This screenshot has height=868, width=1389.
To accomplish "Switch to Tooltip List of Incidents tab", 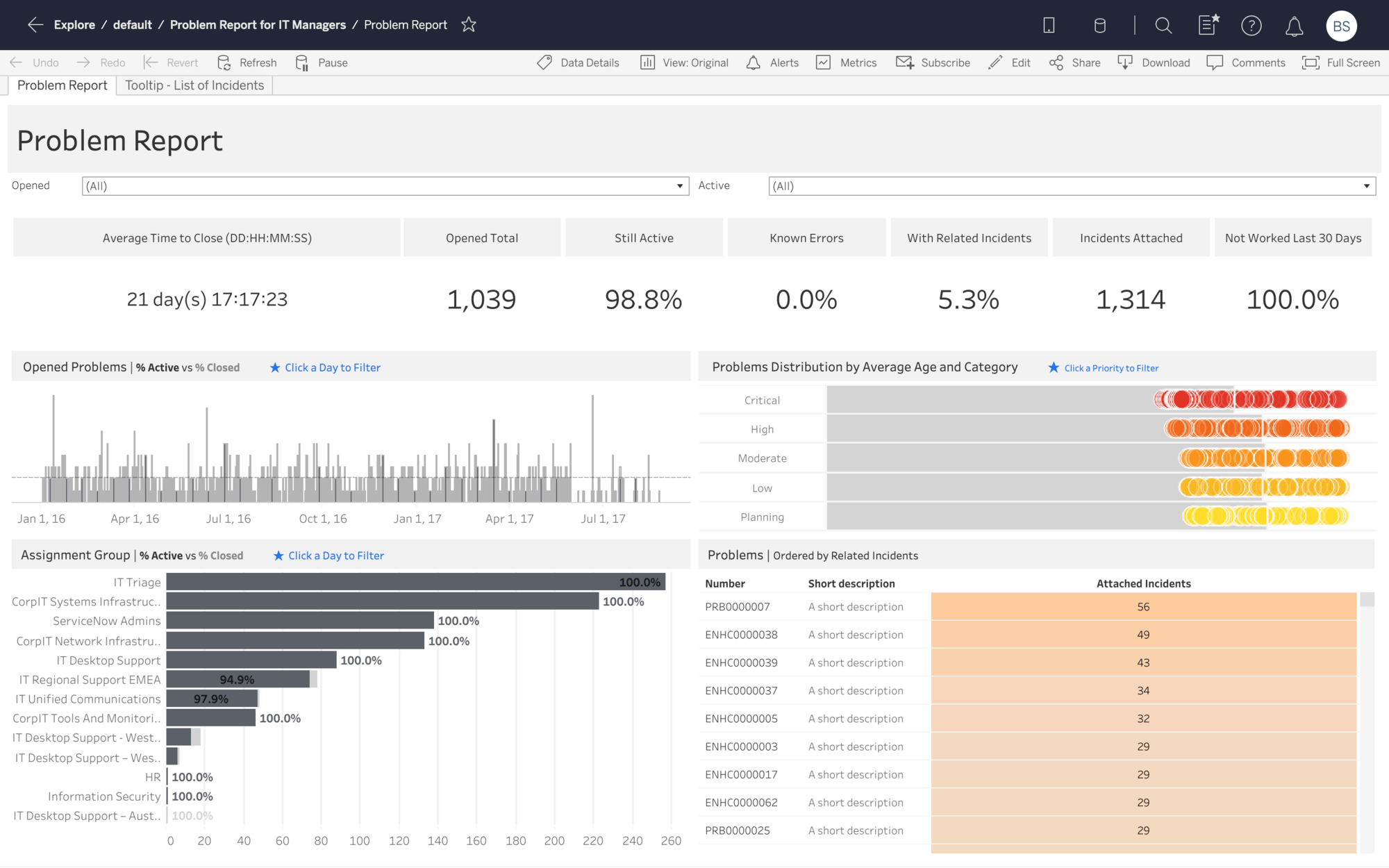I will click(x=195, y=85).
